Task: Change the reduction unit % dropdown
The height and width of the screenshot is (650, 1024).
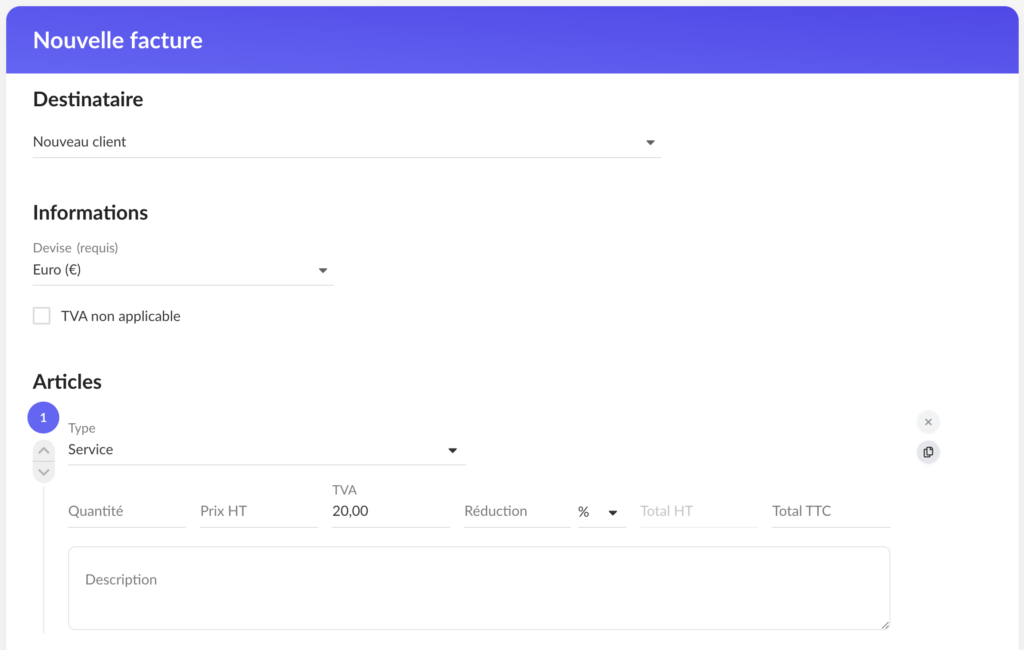Action: tap(601, 512)
